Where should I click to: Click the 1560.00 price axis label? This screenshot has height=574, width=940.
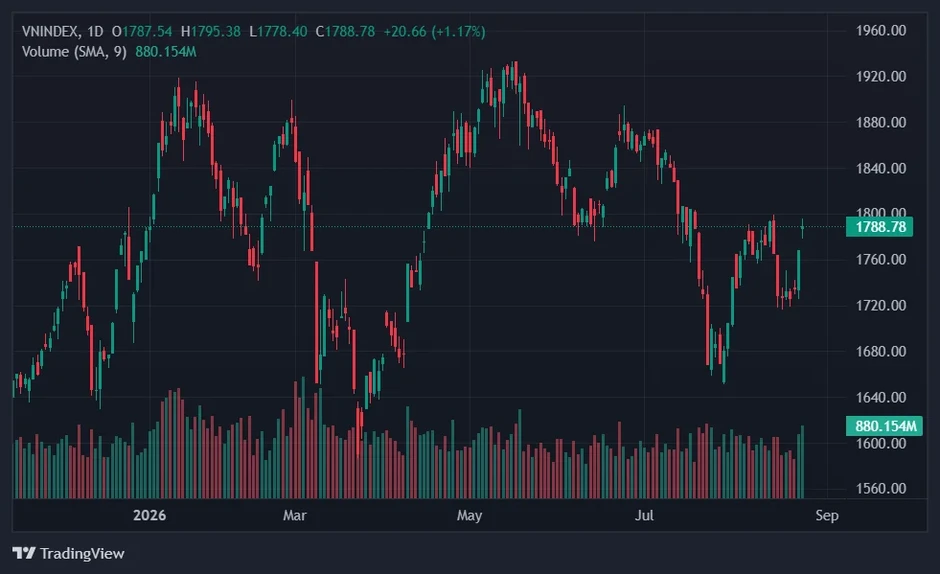(881, 488)
